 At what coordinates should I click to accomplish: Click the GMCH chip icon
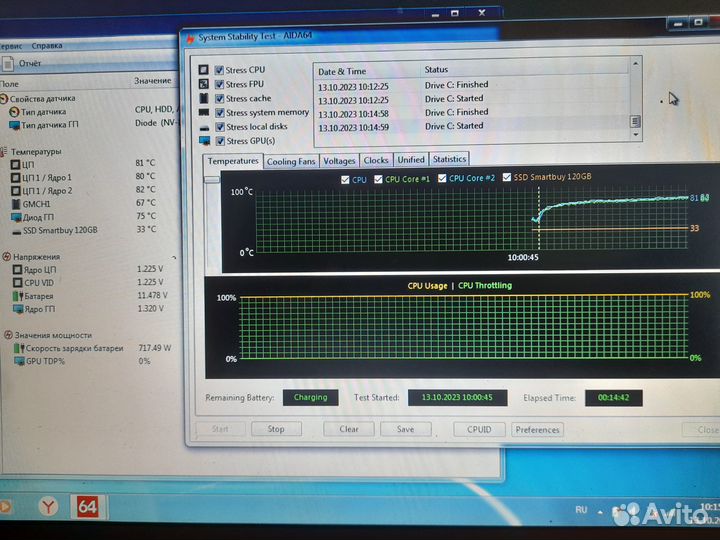coord(16,204)
